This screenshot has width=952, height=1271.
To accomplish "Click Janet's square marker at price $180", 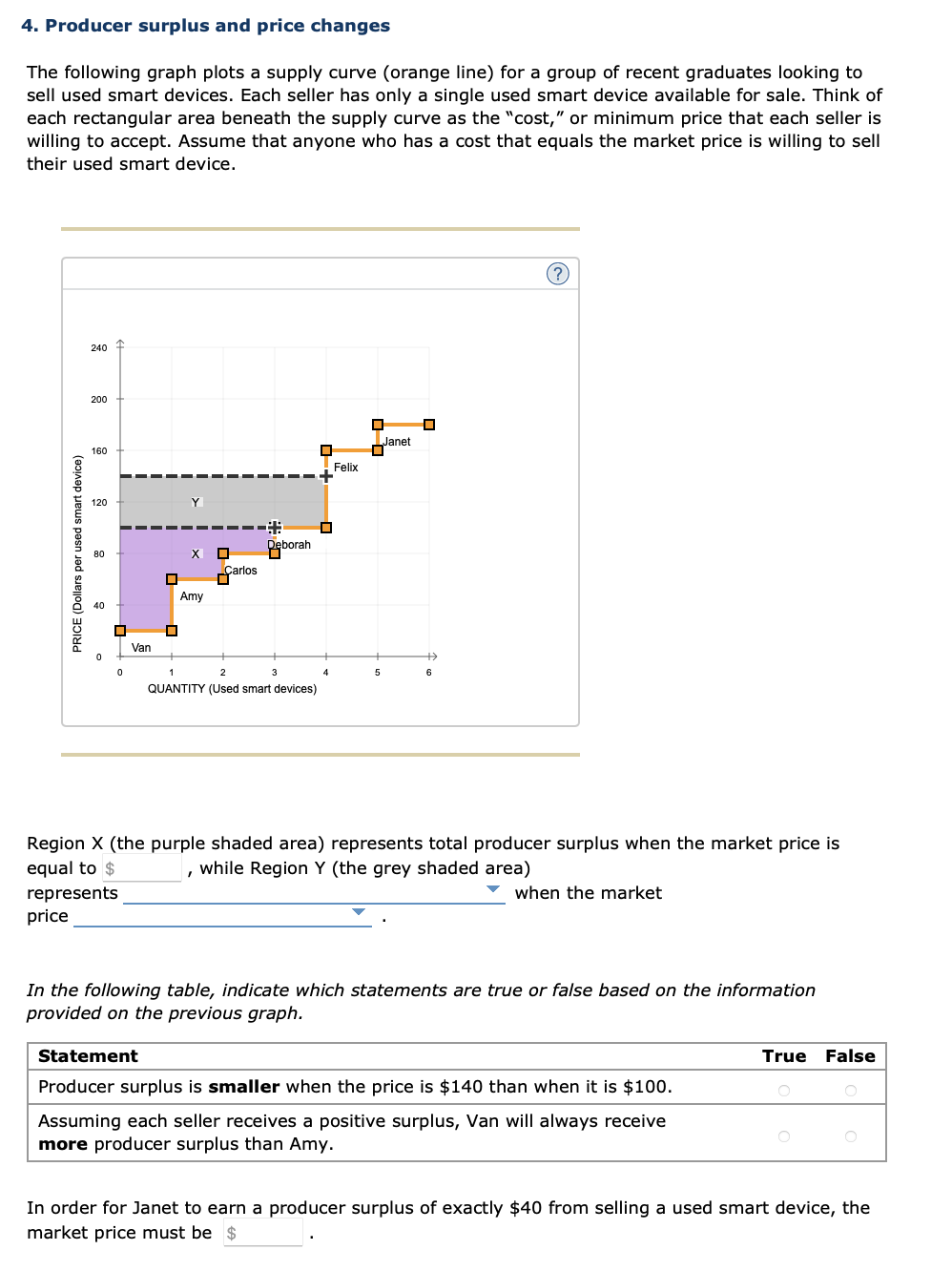I will point(376,423).
